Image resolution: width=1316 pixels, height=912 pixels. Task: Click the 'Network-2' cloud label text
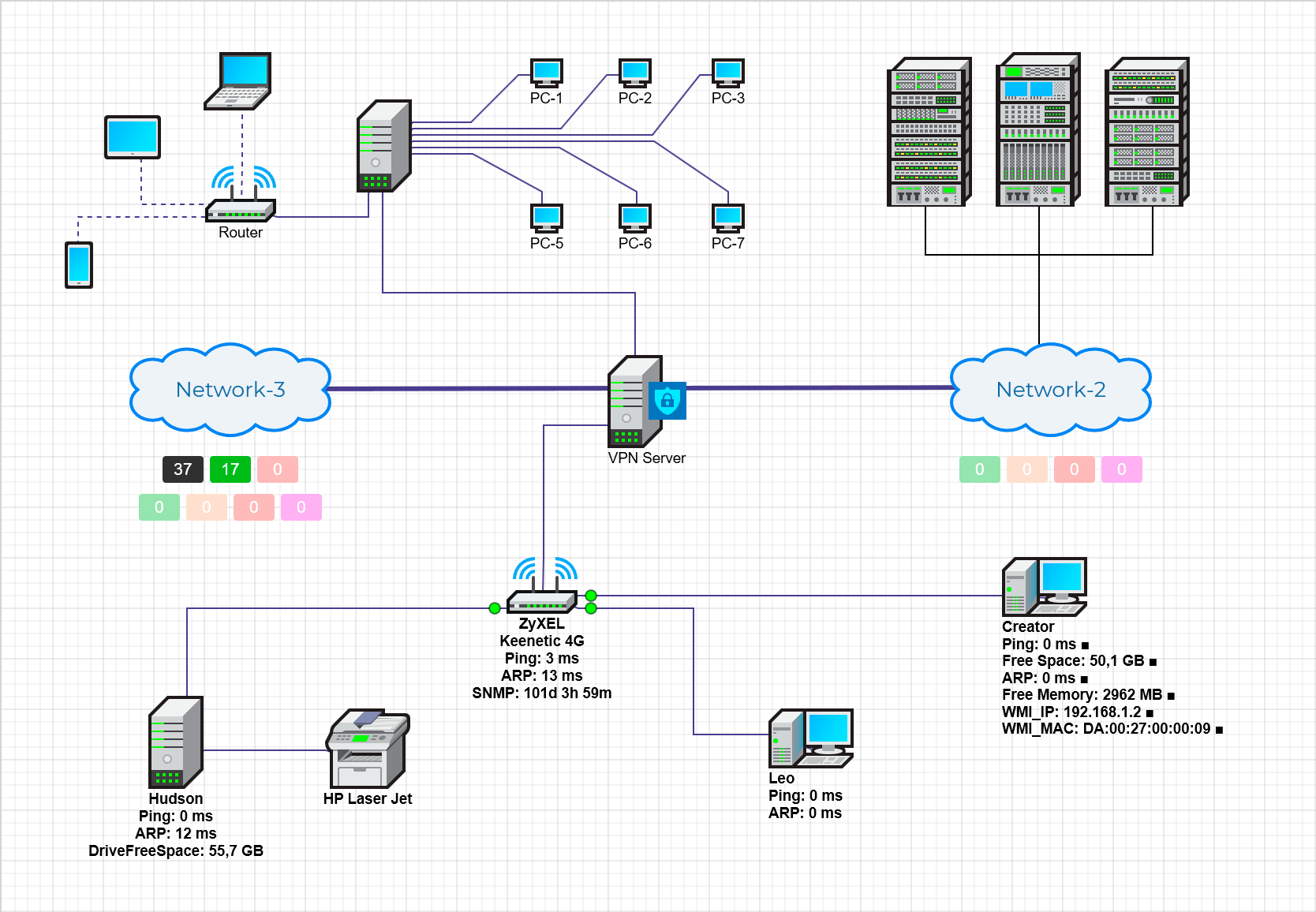(x=1051, y=389)
